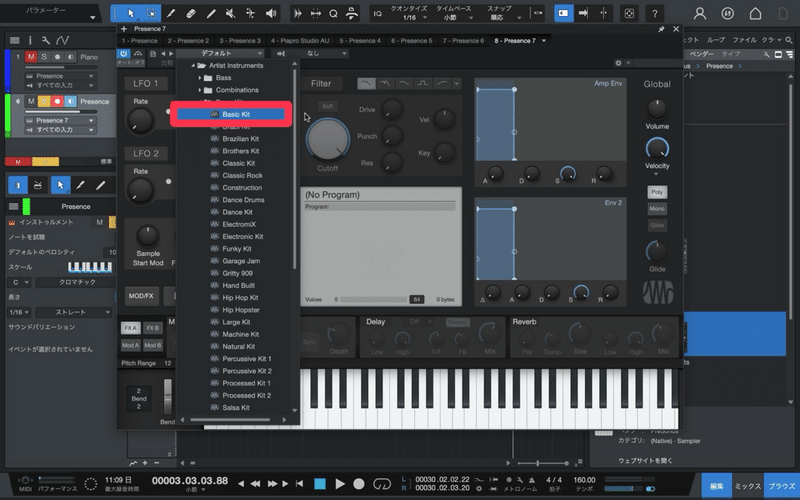Click the record button in transport
This screenshot has height=500, width=800.
[x=359, y=484]
